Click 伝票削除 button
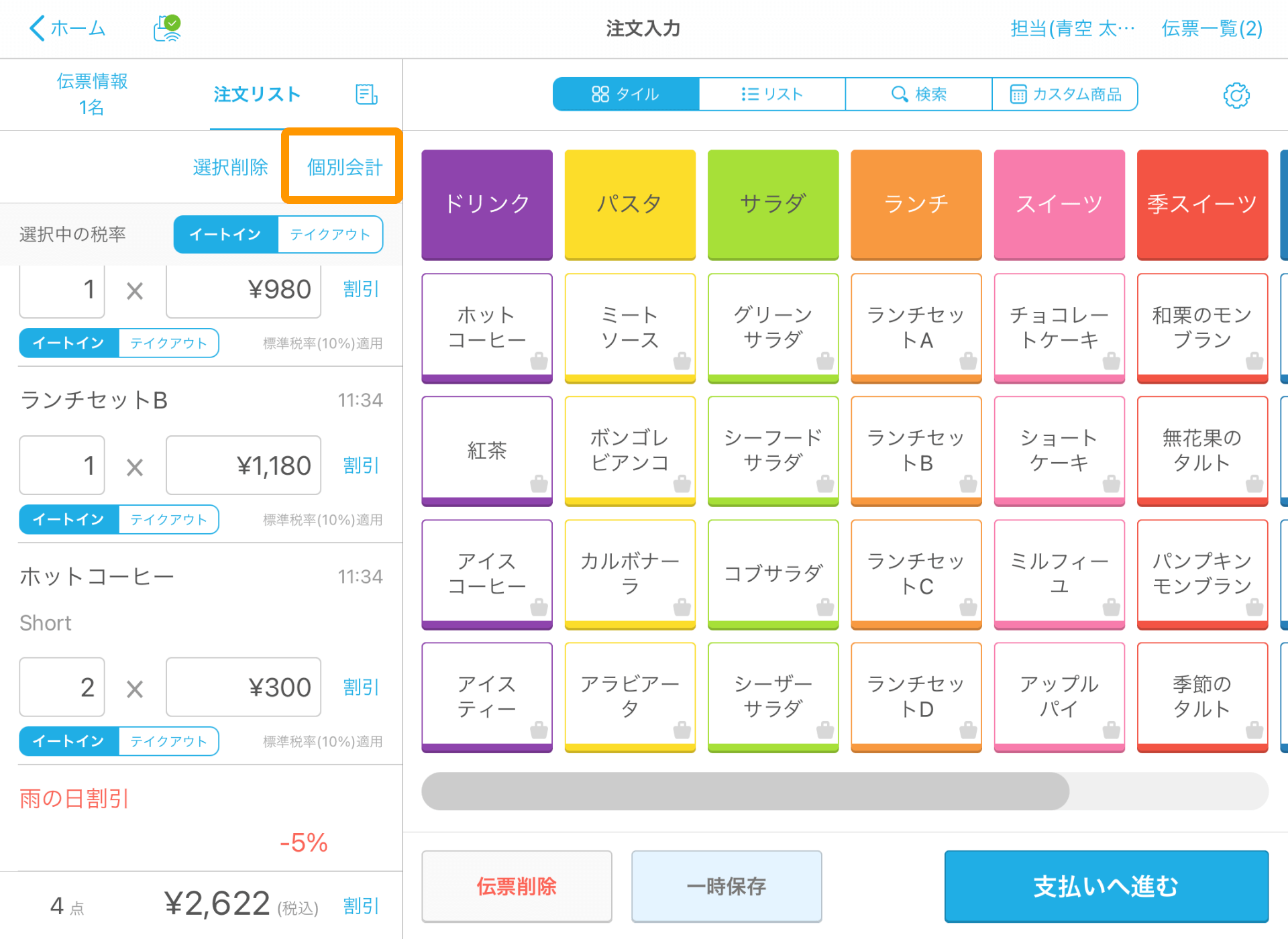The height and width of the screenshot is (939, 1288). pyautogui.click(x=517, y=886)
